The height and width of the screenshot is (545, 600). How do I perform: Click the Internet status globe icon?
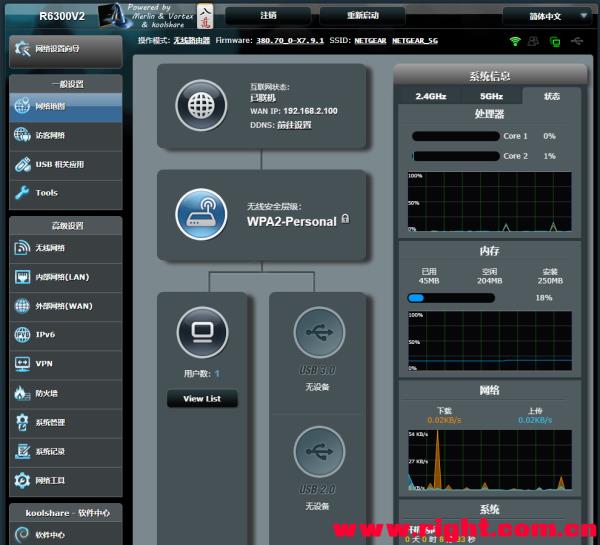coord(201,106)
